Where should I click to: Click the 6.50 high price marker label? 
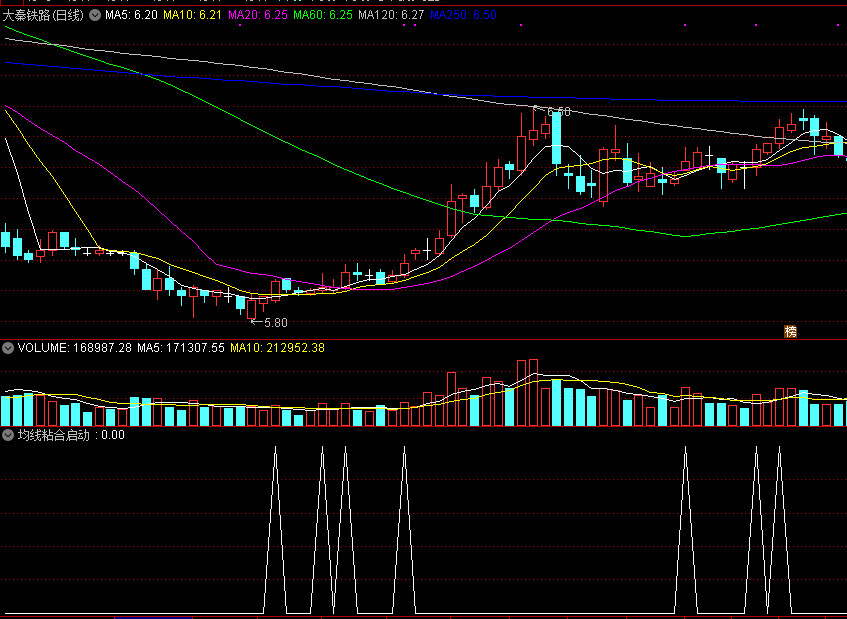coord(559,112)
